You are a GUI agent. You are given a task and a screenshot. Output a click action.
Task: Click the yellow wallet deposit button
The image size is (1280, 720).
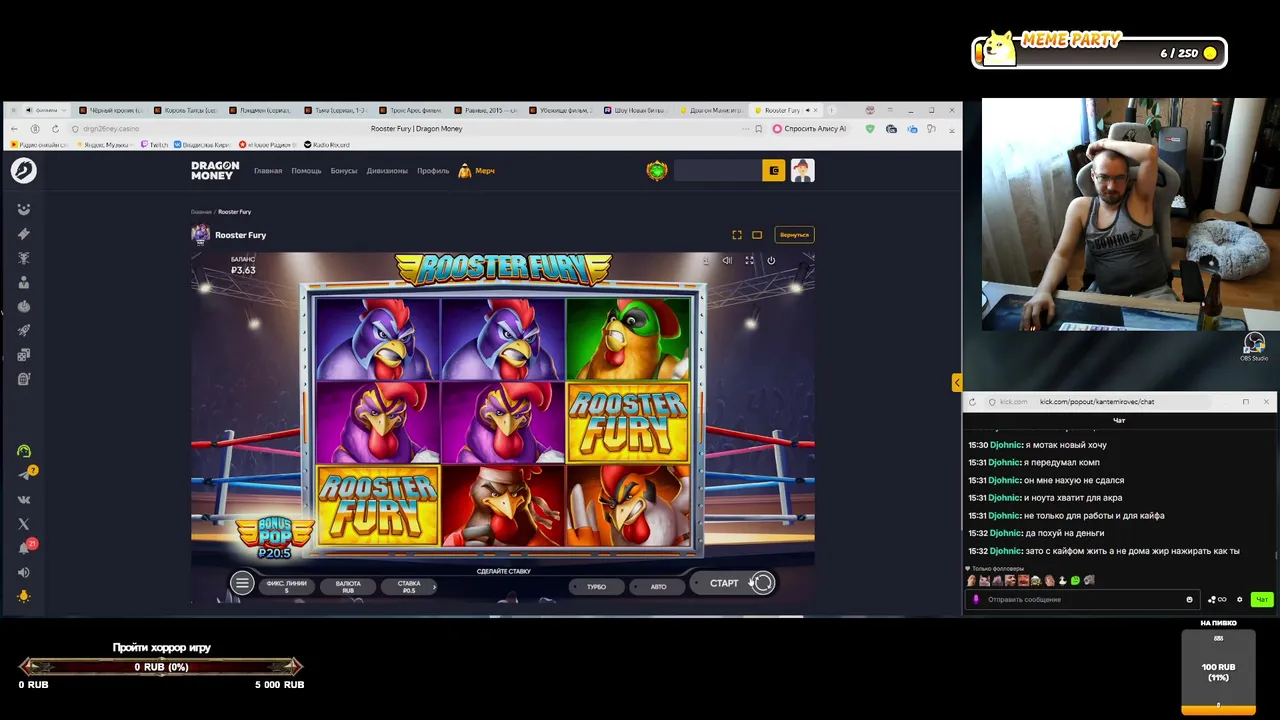click(774, 171)
